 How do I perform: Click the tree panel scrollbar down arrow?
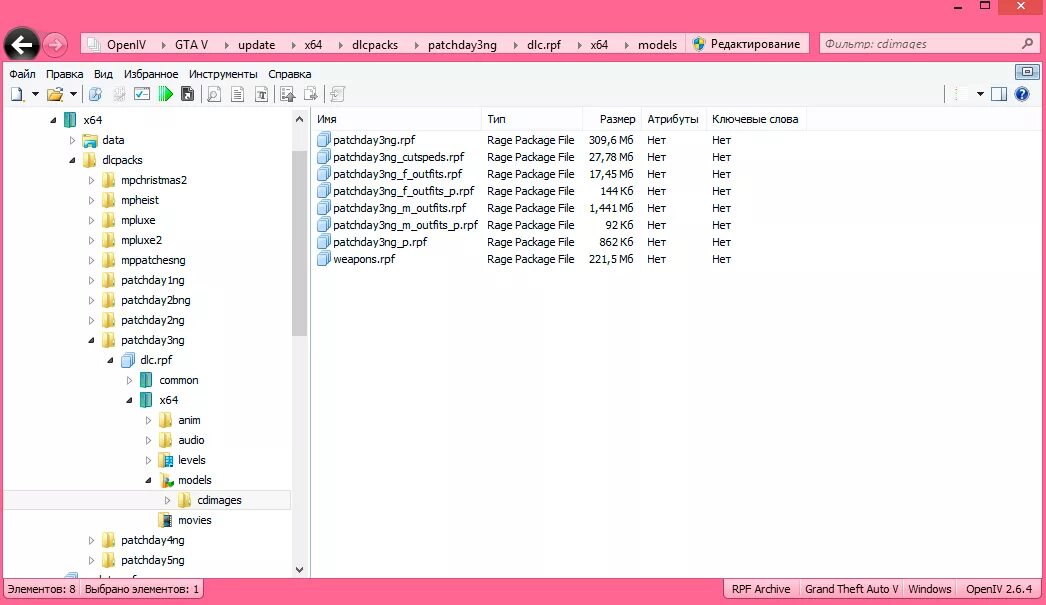tap(300, 570)
